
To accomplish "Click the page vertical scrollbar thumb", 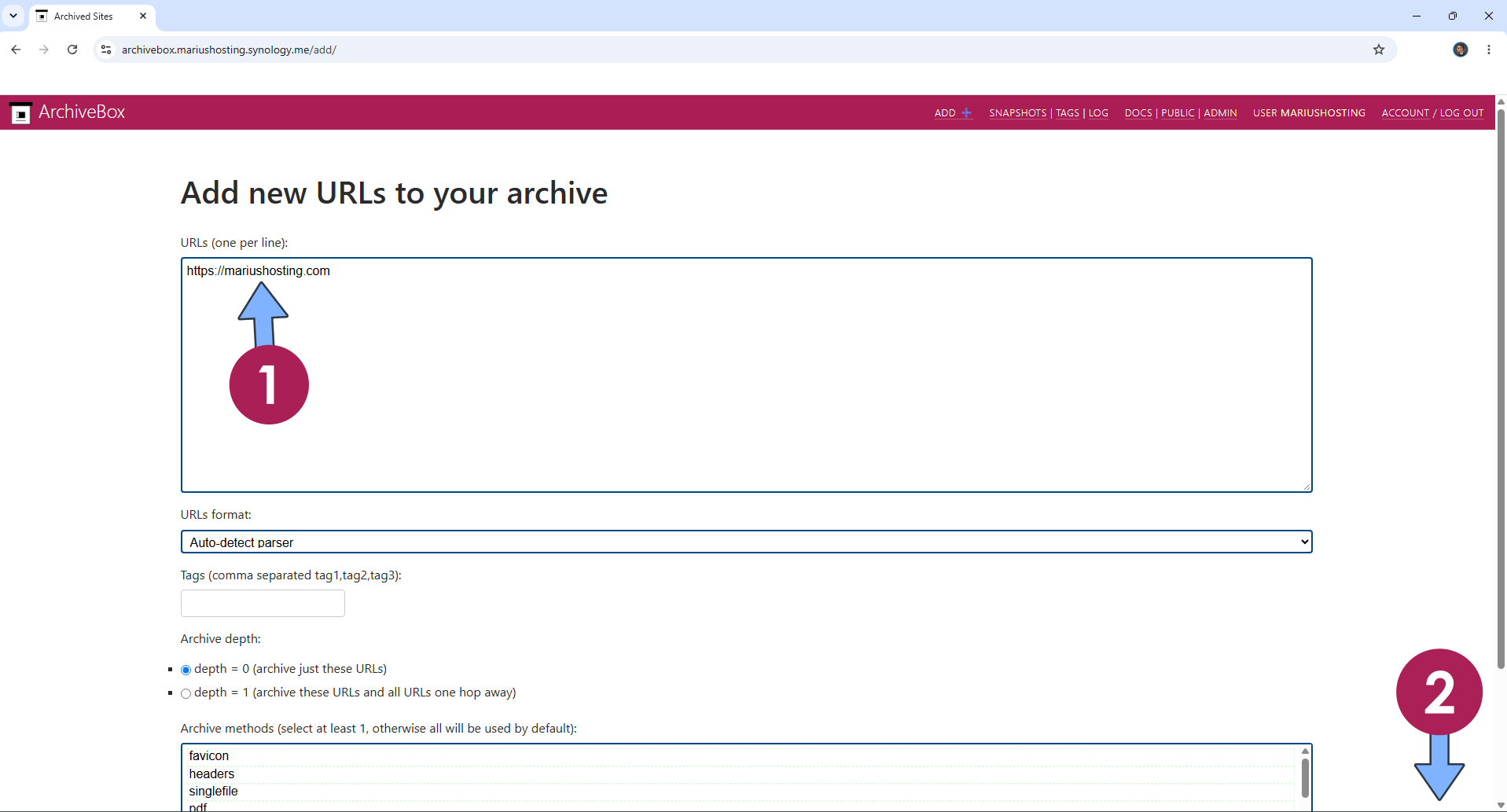I will [1501, 389].
